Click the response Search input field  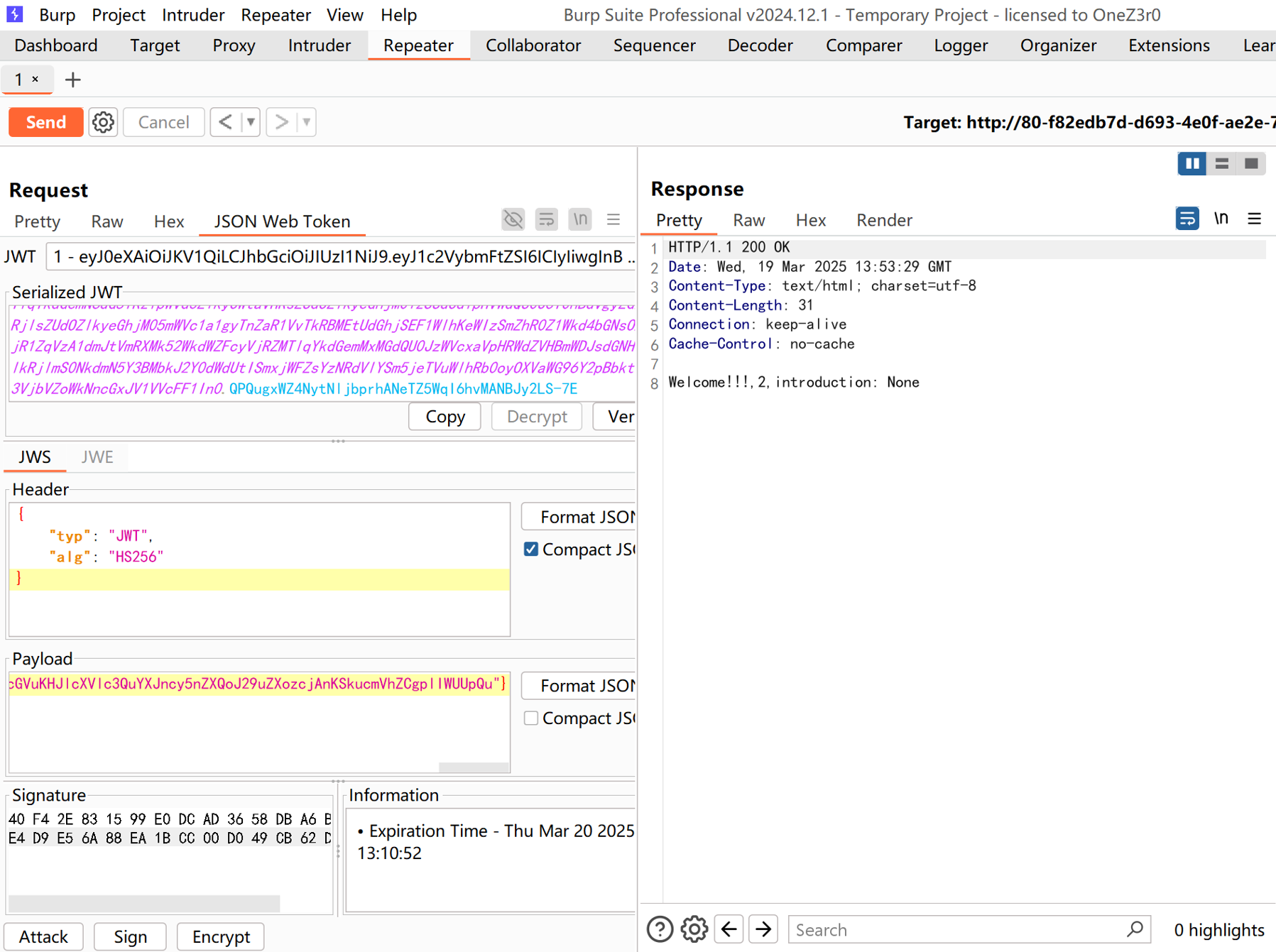pyautogui.click(x=959, y=929)
